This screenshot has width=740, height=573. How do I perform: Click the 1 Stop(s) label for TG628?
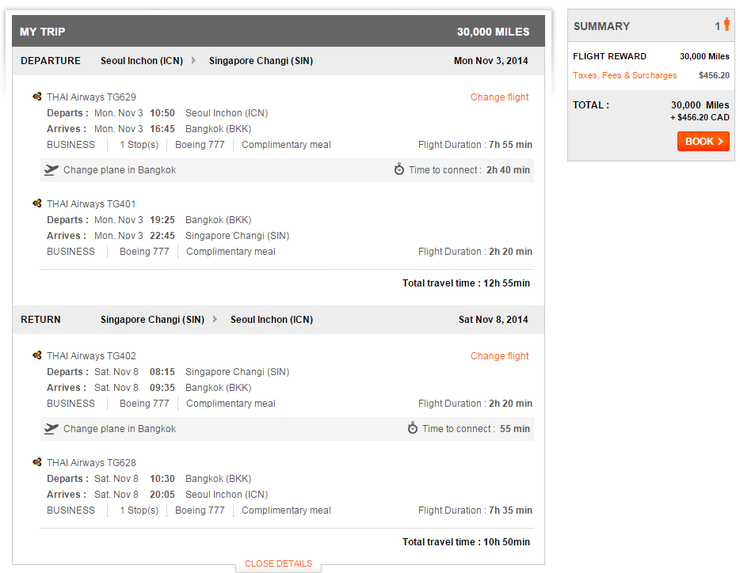coord(139,511)
